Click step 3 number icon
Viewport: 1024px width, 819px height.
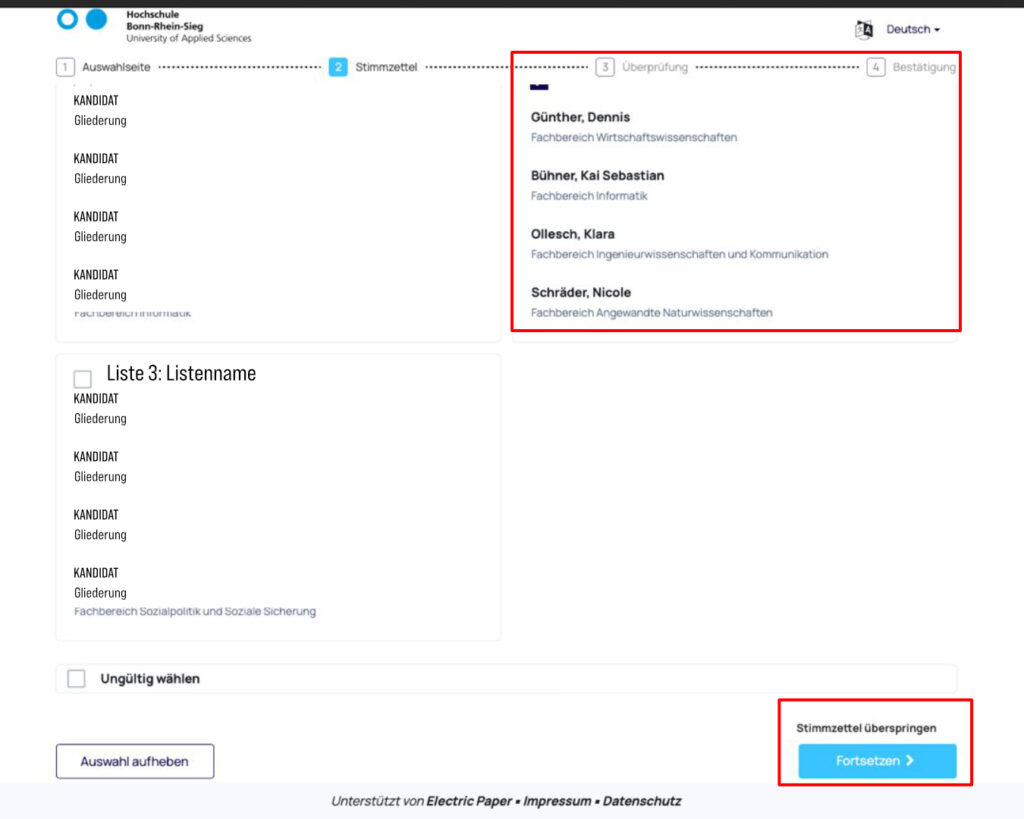coord(605,67)
